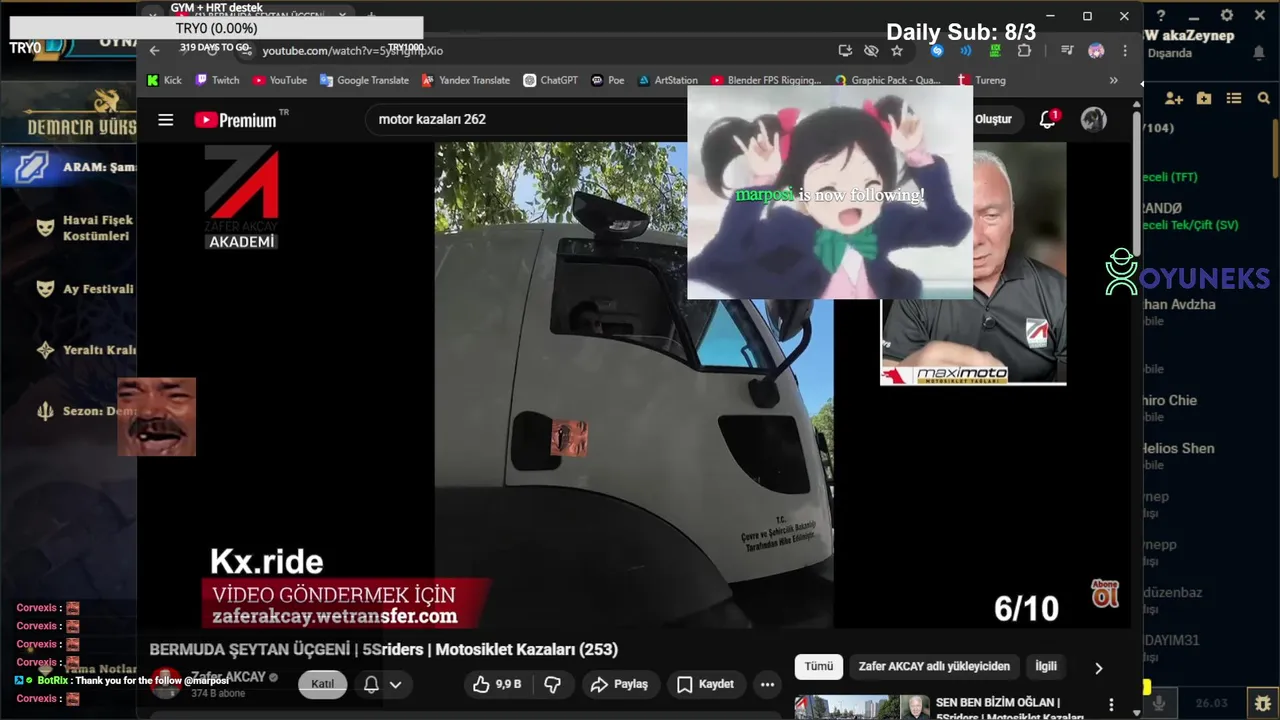Image resolution: width=1280 pixels, height=720 pixels.
Task: Open the Twitch bookmark
Action: [217, 80]
